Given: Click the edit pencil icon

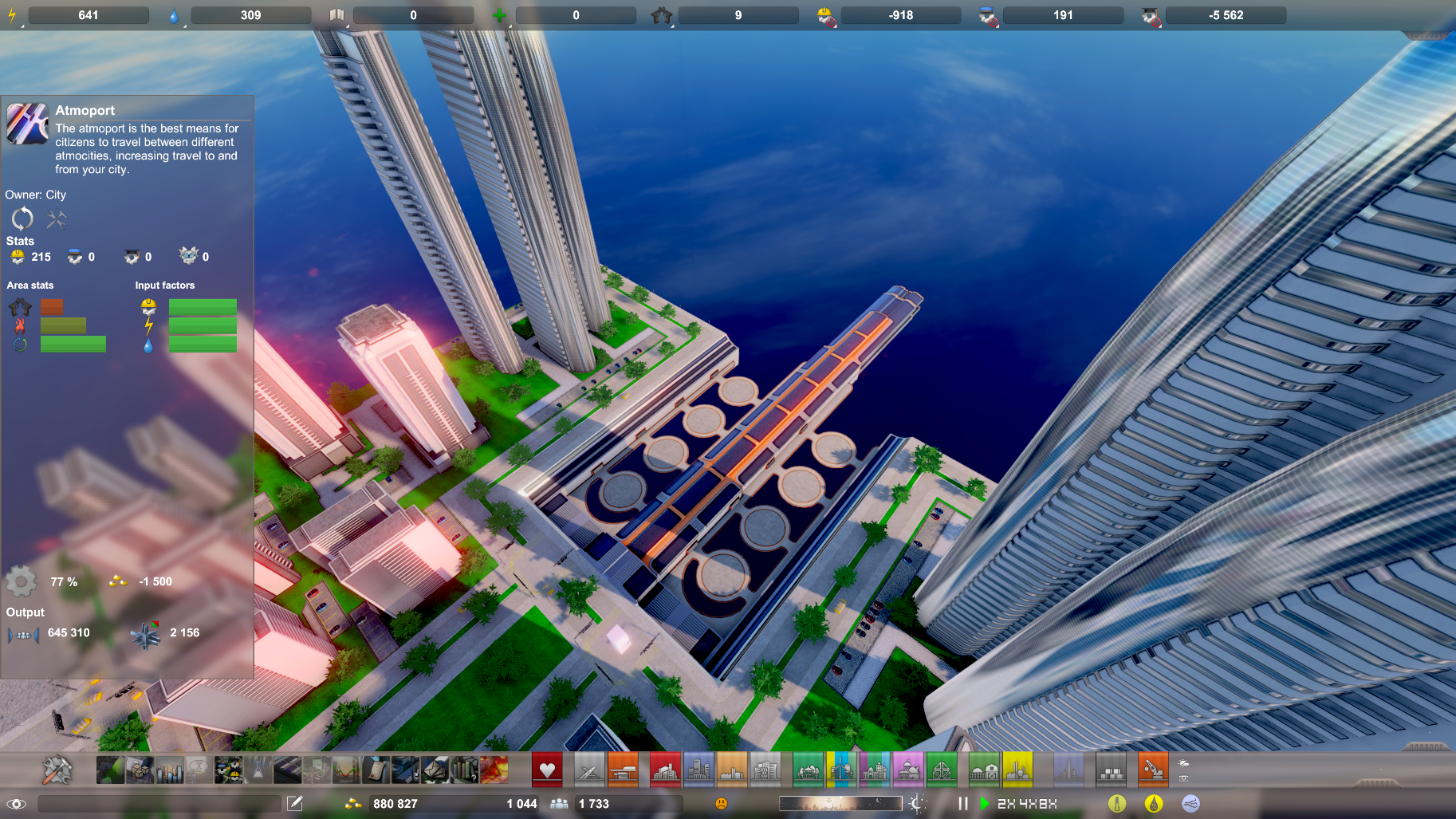Looking at the screenshot, I should pos(295,803).
